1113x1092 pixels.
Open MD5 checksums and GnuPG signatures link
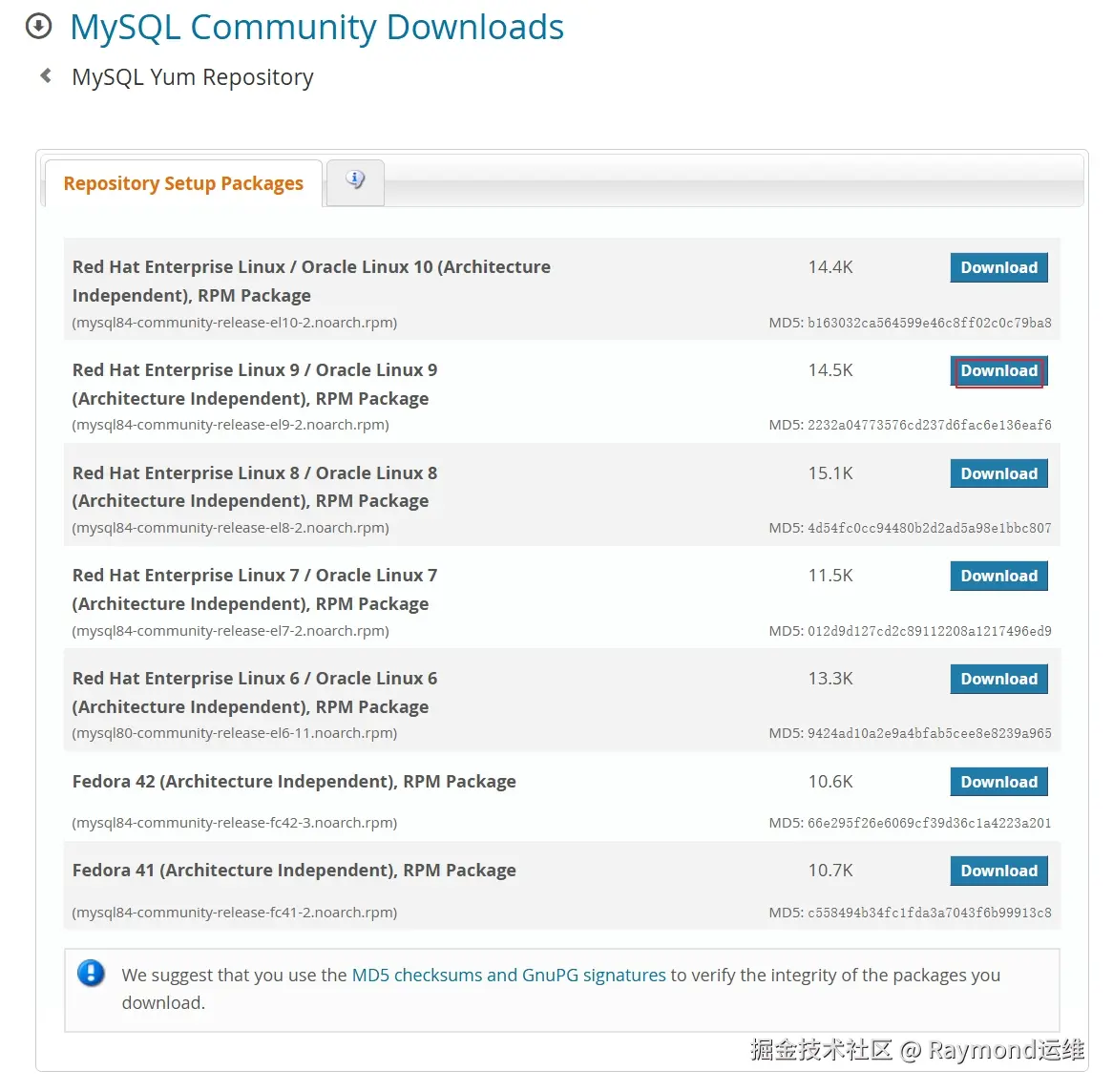(x=509, y=975)
